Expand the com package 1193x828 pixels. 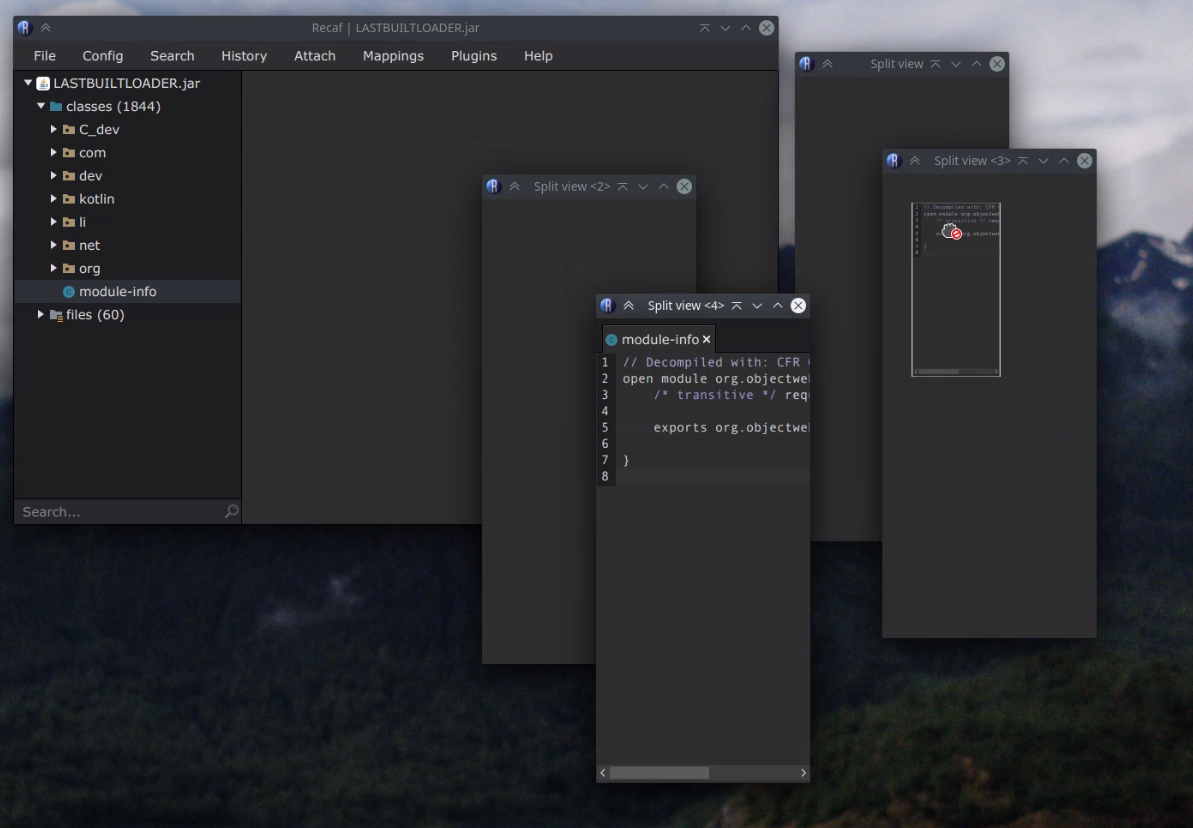pyautogui.click(x=53, y=152)
